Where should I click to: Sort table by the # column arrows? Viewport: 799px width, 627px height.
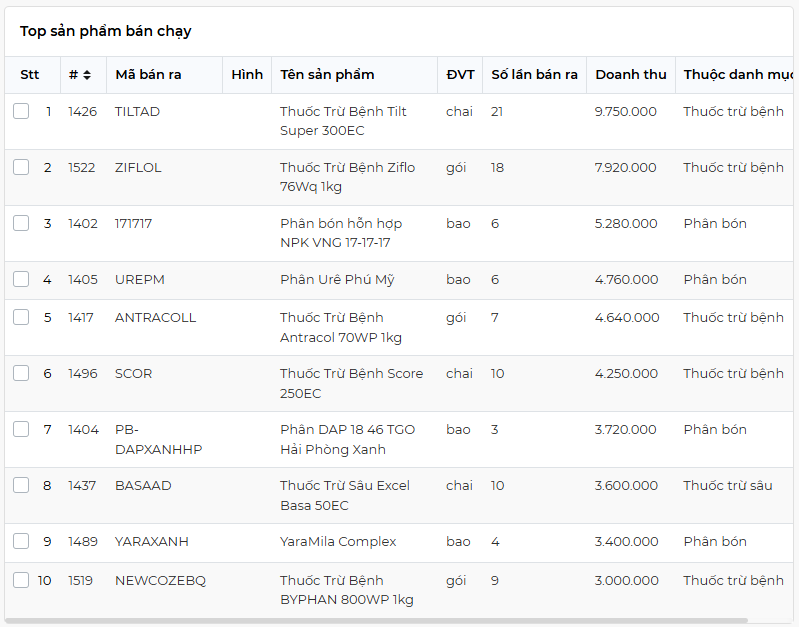coord(87,75)
